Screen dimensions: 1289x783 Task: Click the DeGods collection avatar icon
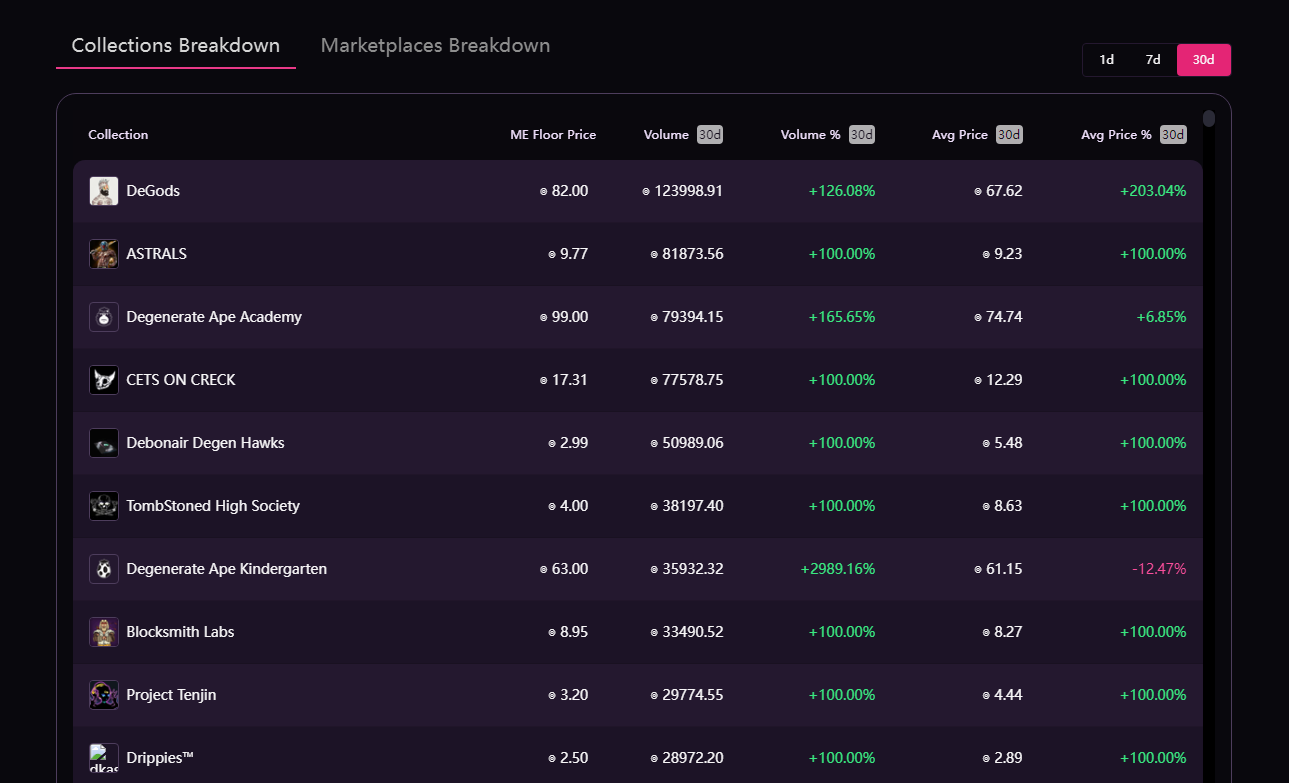104,191
